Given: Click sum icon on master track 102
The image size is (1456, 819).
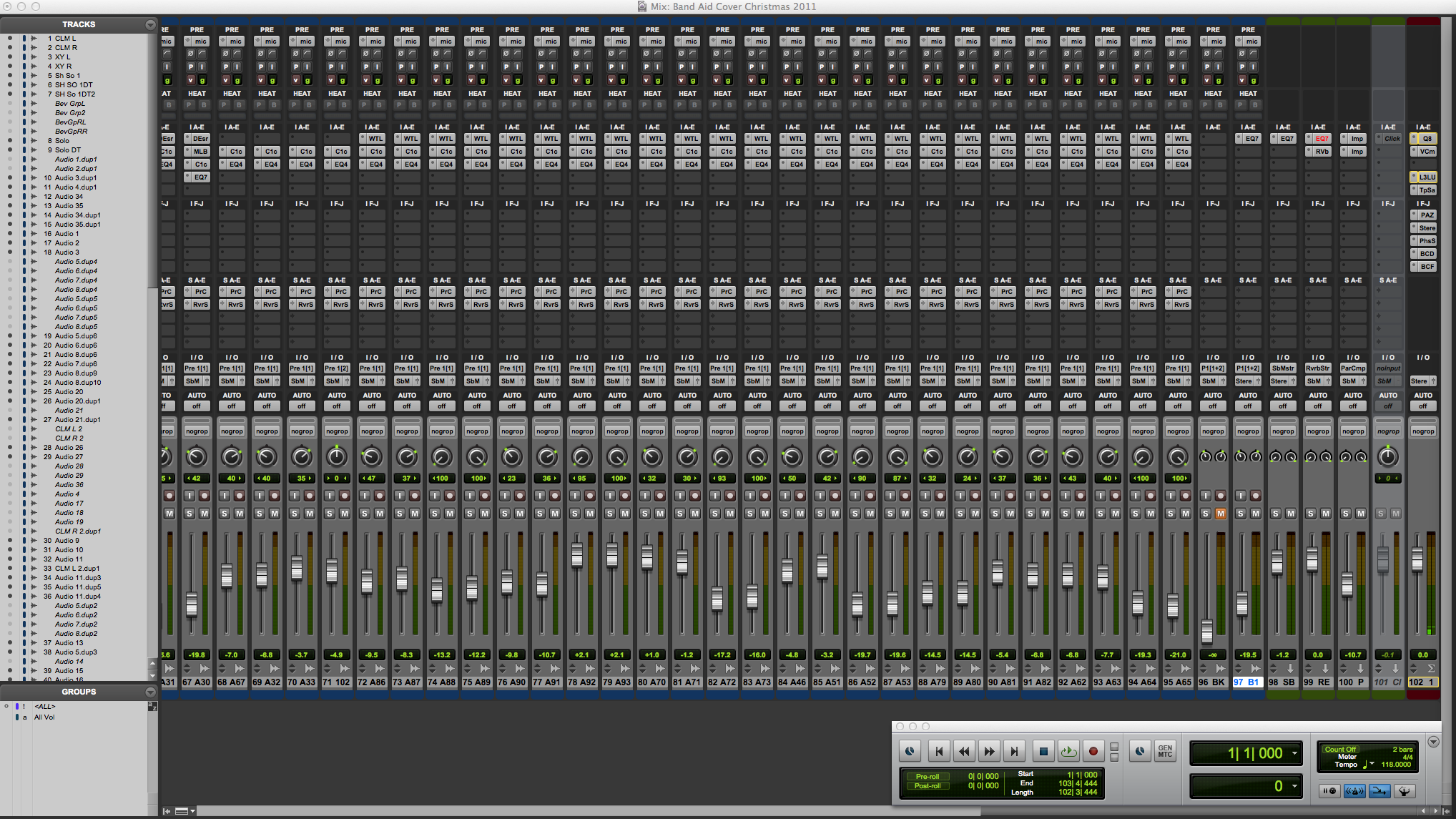Looking at the screenshot, I should click(x=1431, y=668).
